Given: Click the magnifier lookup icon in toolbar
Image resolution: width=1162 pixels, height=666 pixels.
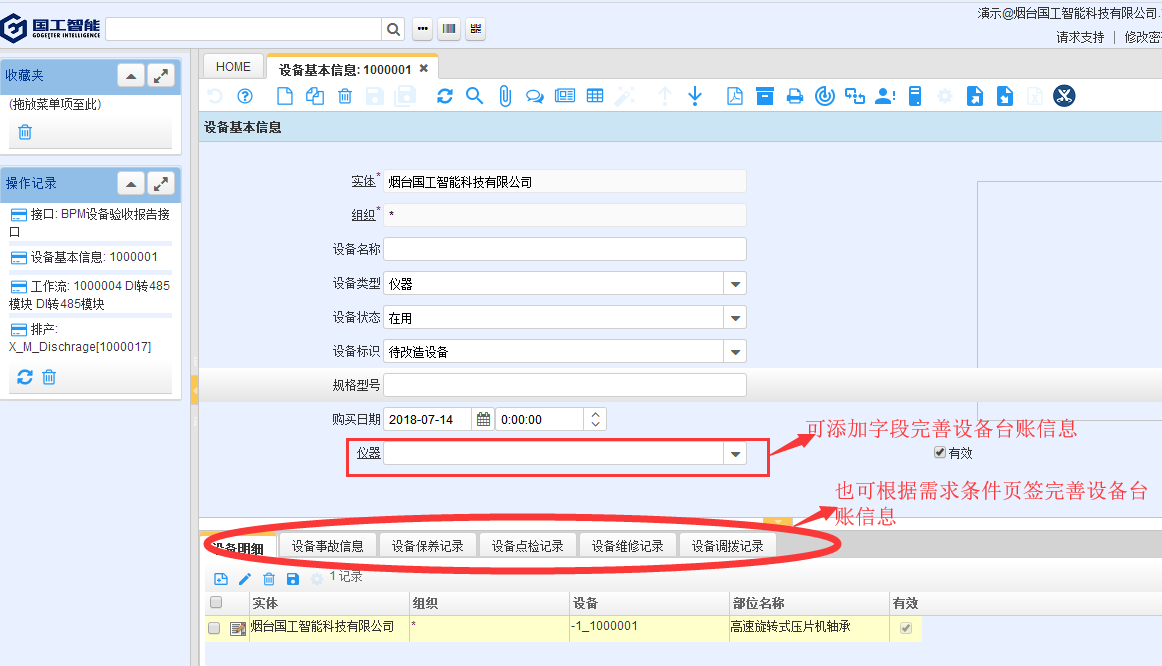Looking at the screenshot, I should click(x=475, y=96).
